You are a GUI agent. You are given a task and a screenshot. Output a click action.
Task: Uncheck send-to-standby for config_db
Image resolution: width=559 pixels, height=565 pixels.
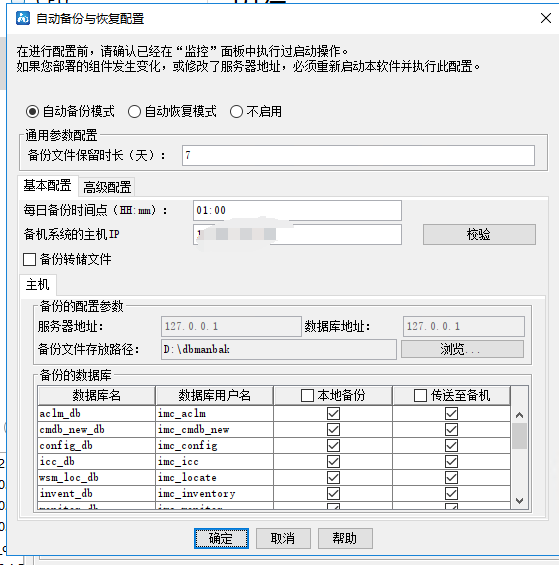(x=451, y=445)
